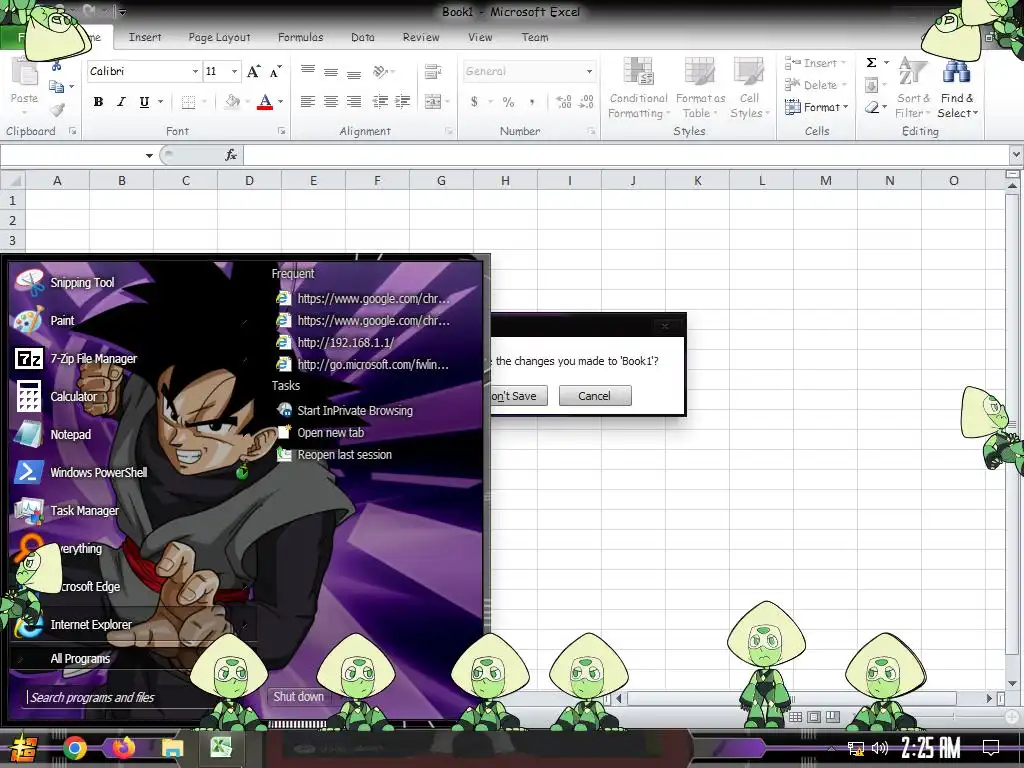The height and width of the screenshot is (768, 1024).
Task: Click the Font Color red A icon
Action: pyautogui.click(x=264, y=102)
